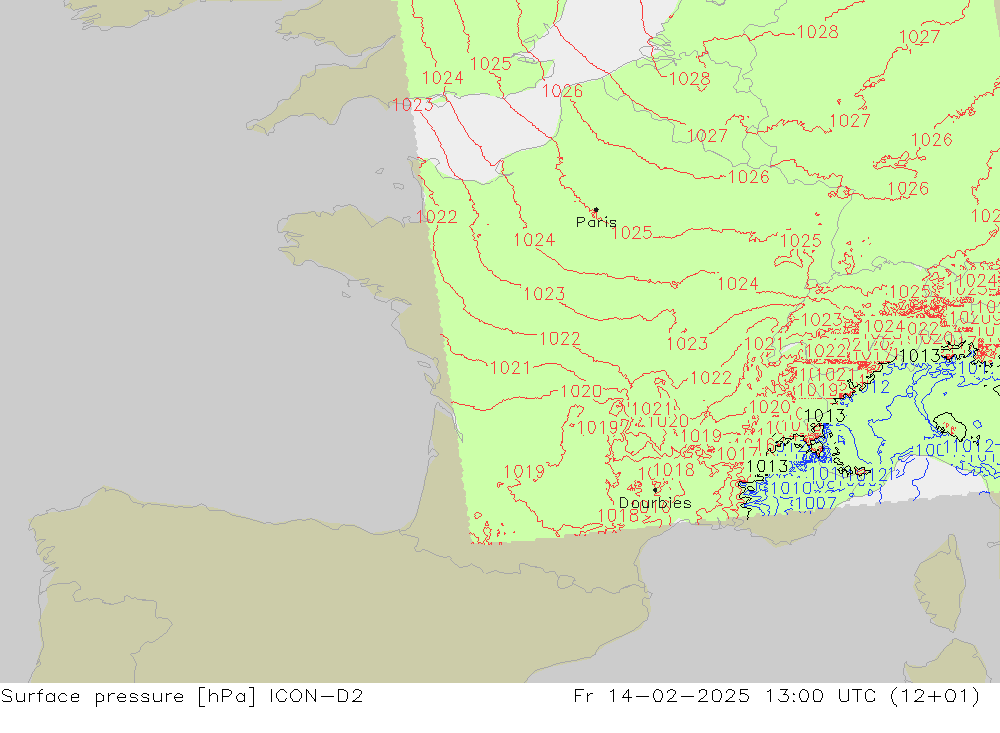This screenshot has width=1000, height=733.
Task: Click the 'Surface pressure [hPa] ICON-D2' caption
Action: 182,696
